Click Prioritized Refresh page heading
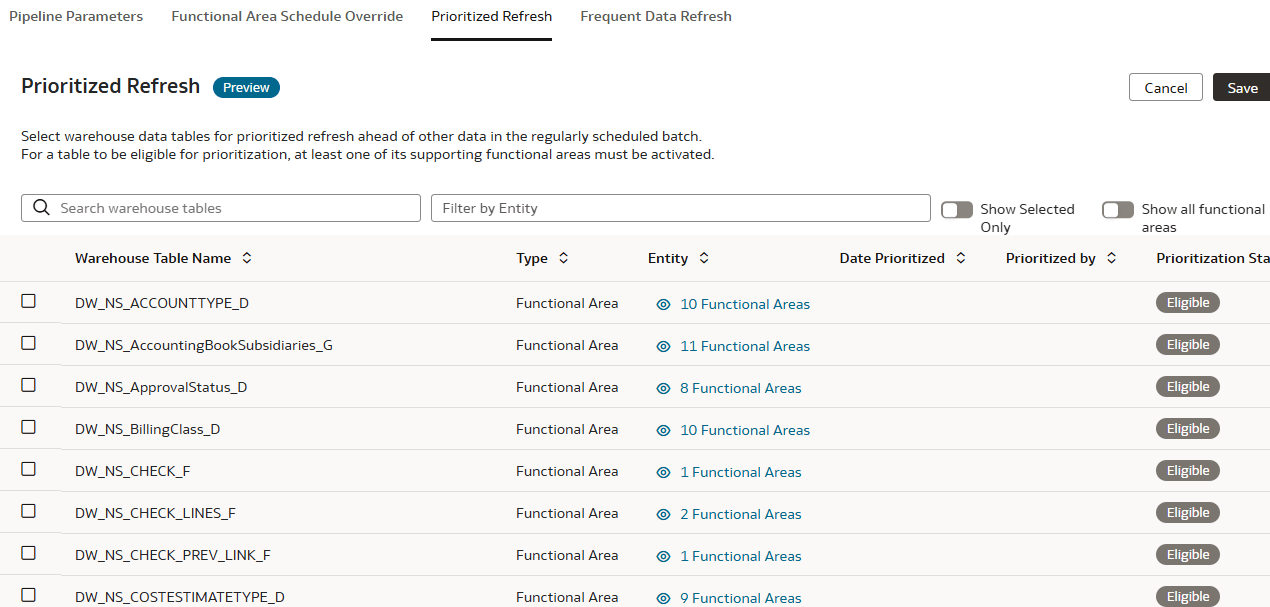 111,86
